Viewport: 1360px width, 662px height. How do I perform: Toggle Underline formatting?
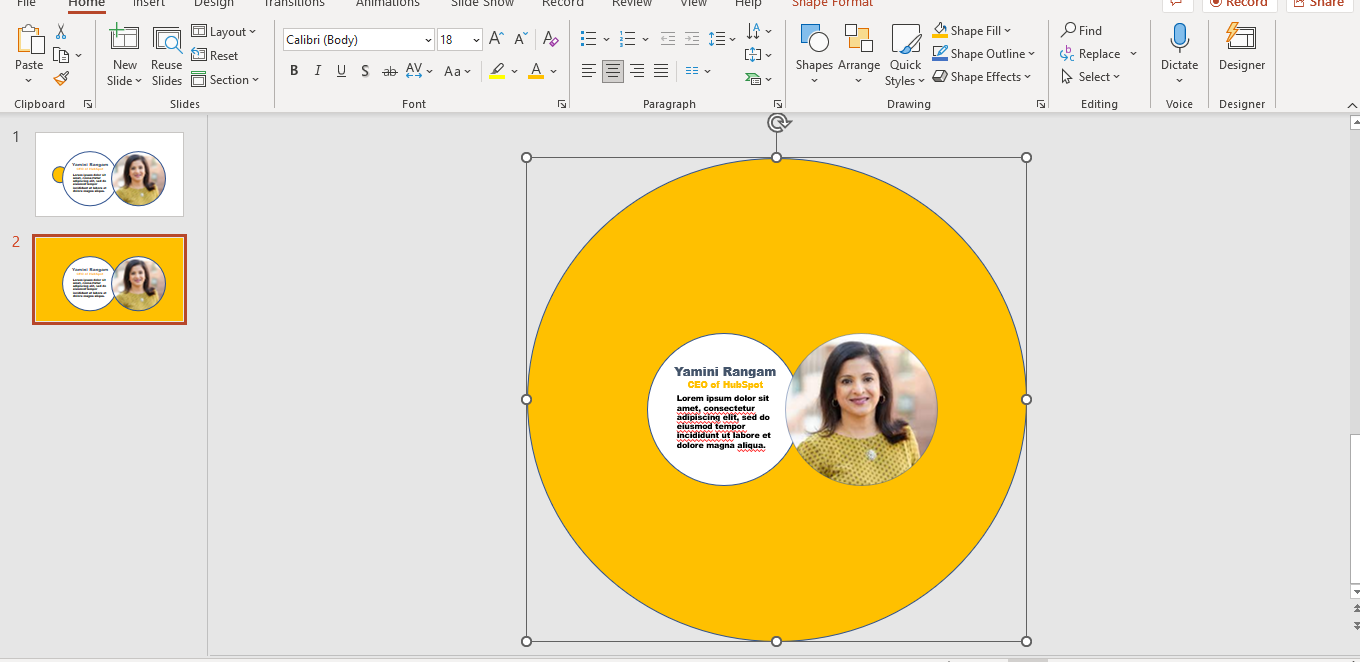pos(342,71)
